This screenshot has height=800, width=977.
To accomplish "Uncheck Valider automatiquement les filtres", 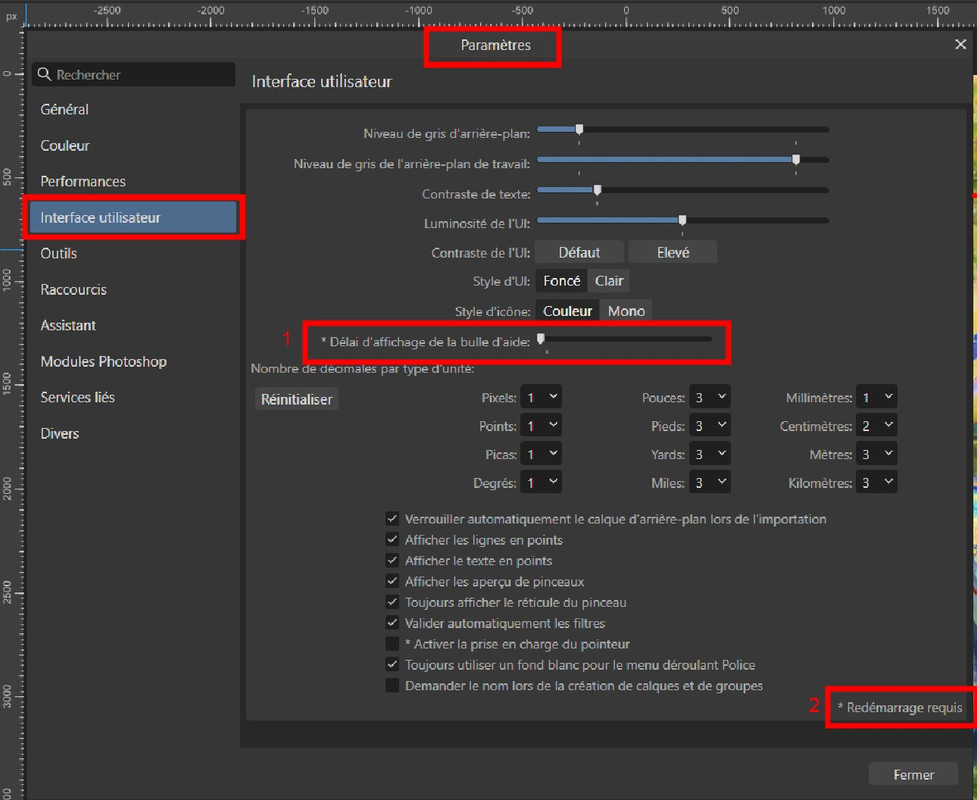I will (x=392, y=622).
